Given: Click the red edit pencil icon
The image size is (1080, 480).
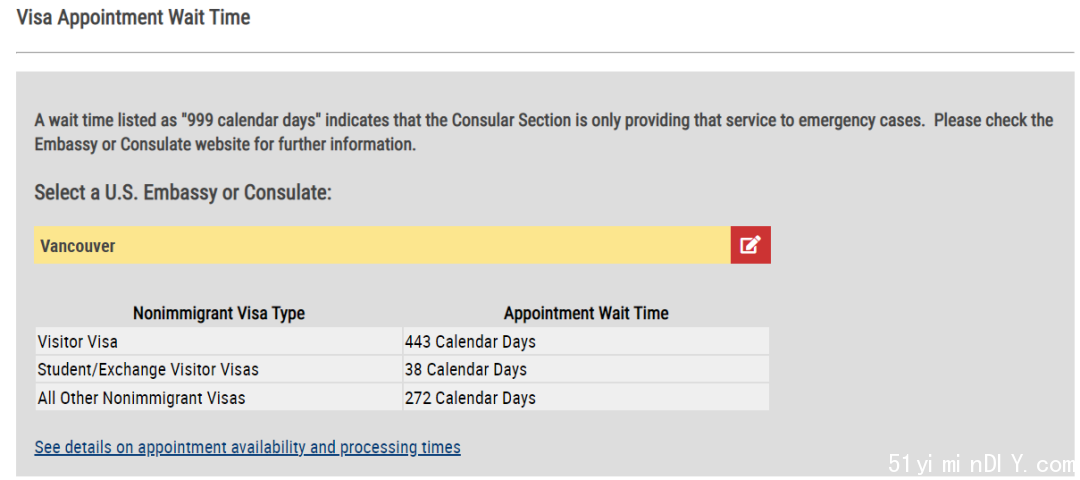Looking at the screenshot, I should 751,245.
